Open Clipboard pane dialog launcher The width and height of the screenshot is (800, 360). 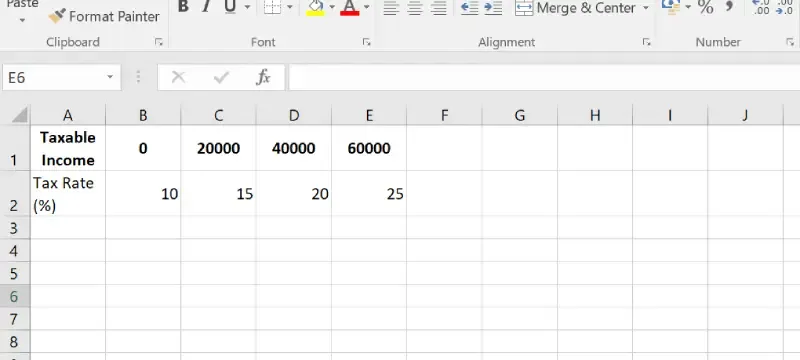tap(159, 42)
